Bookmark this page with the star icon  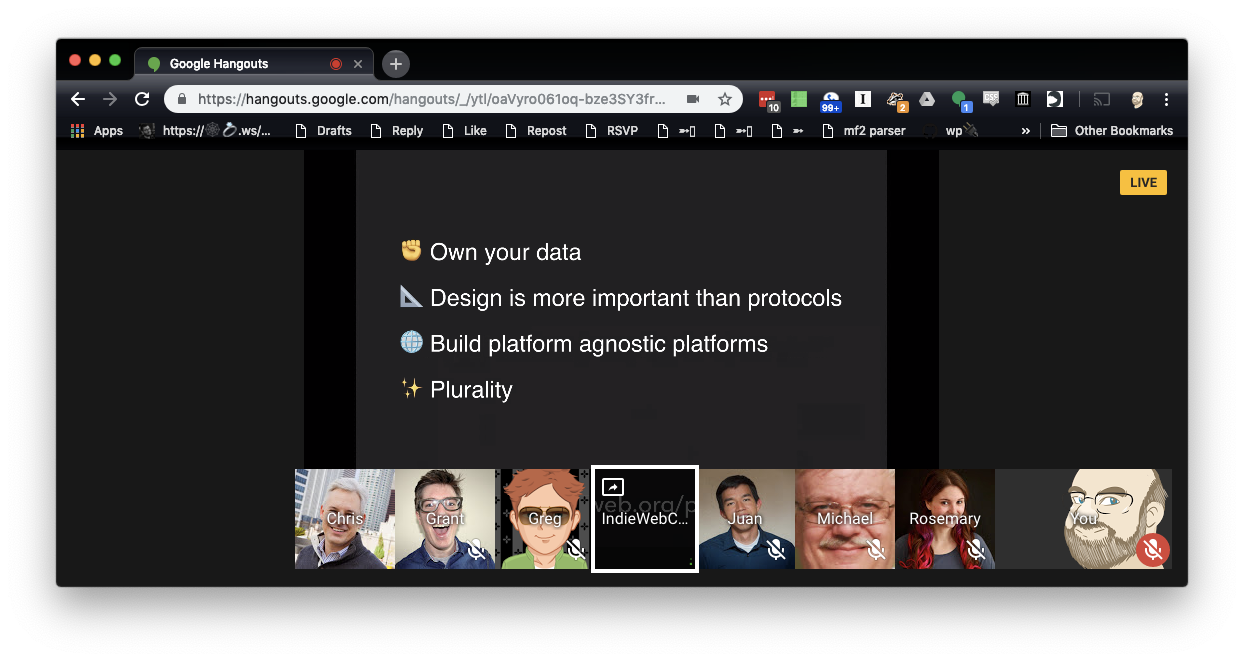point(727,99)
